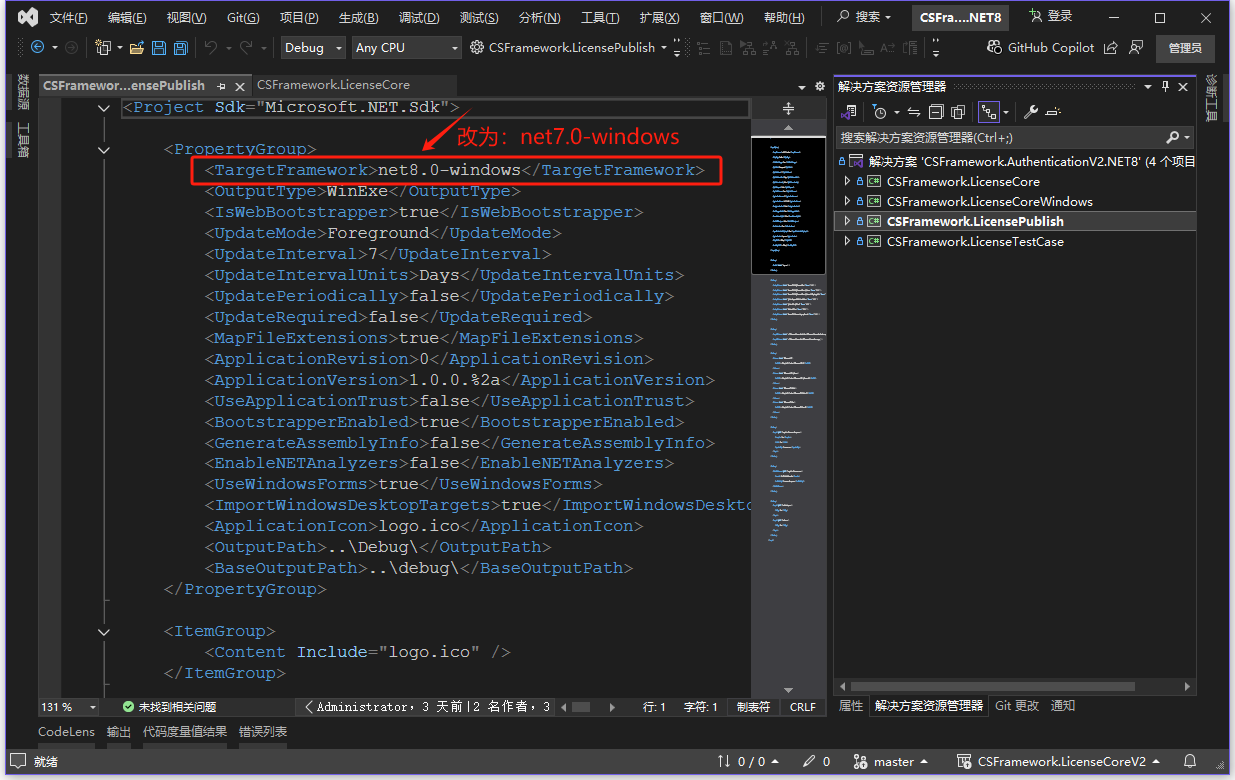The image size is (1235, 780).
Task: Open the editor tab list dropdown arrow
Action: [802, 87]
